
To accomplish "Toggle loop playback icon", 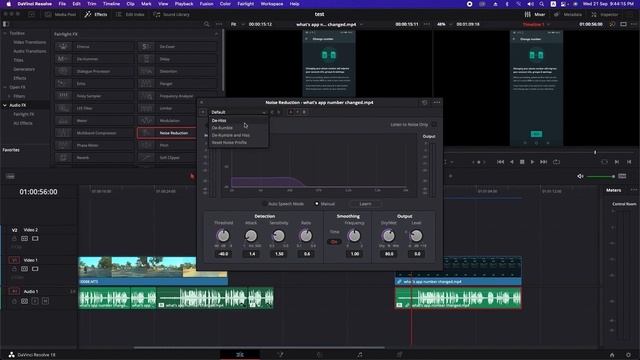I will [556, 162].
